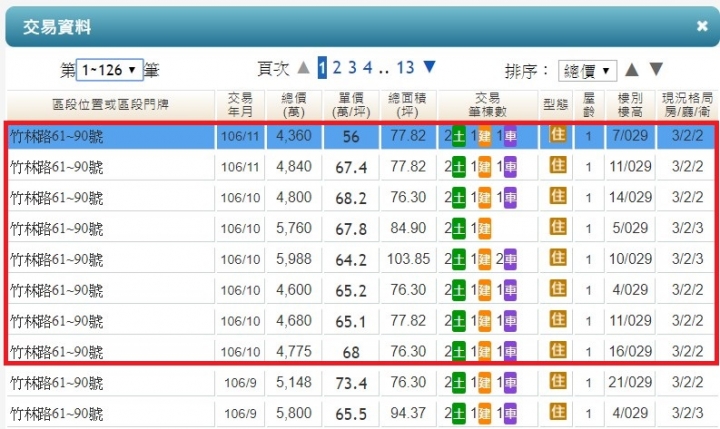720x429 pixels.
Task: Click the purple 車 parking icon in 4,800 row
Action: click(x=510, y=198)
